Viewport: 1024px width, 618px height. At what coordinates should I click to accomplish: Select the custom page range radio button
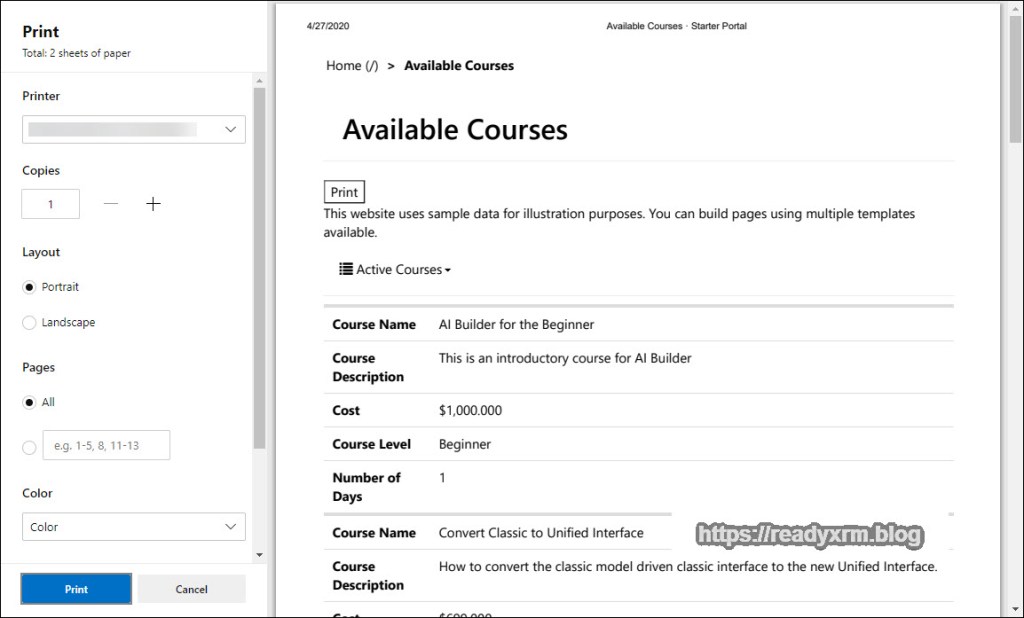click(29, 447)
